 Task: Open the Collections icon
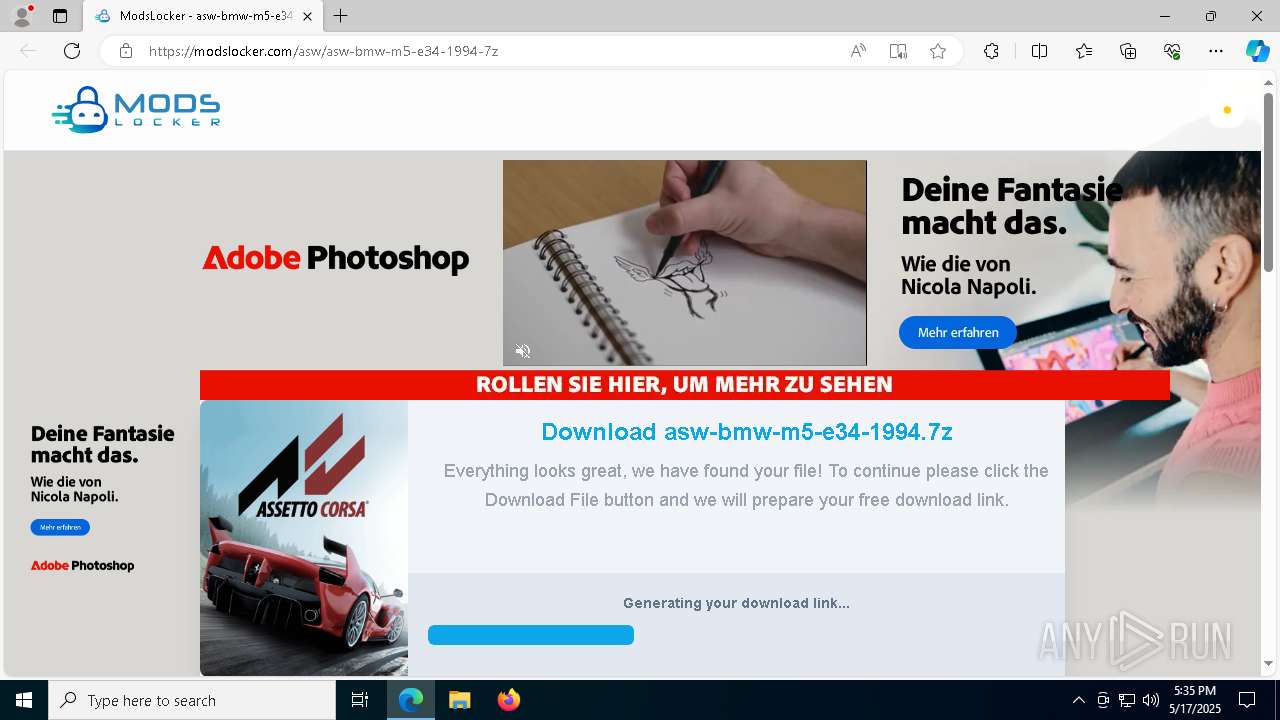(1128, 51)
